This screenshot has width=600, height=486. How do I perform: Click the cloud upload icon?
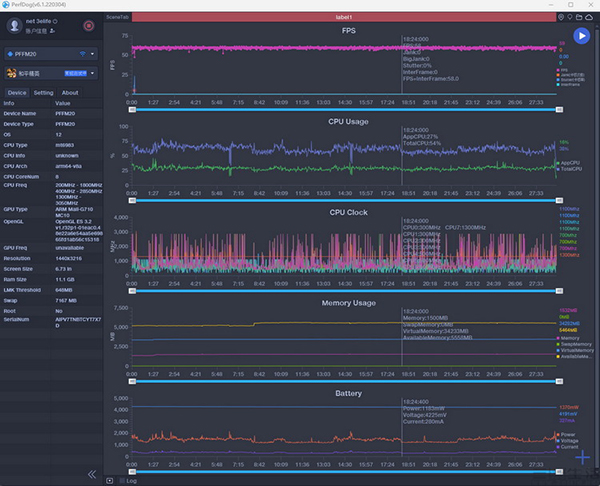click(587, 18)
